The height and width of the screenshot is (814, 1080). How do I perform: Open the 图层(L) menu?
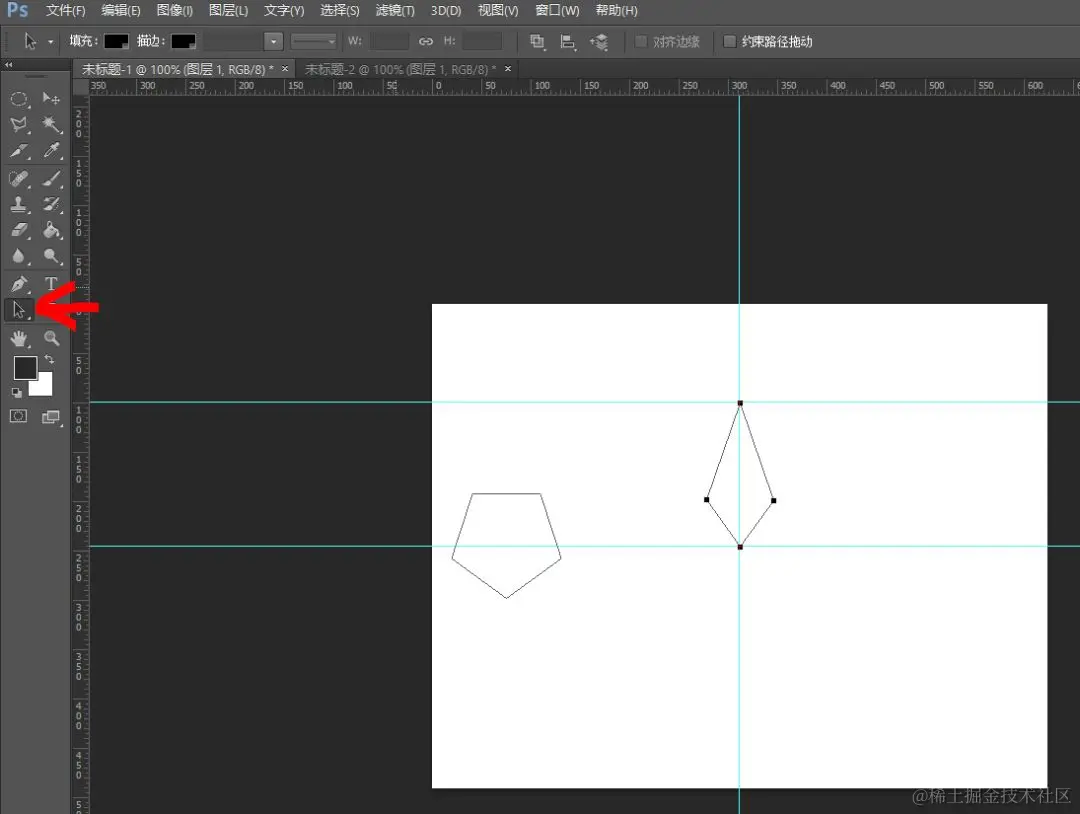click(x=228, y=10)
